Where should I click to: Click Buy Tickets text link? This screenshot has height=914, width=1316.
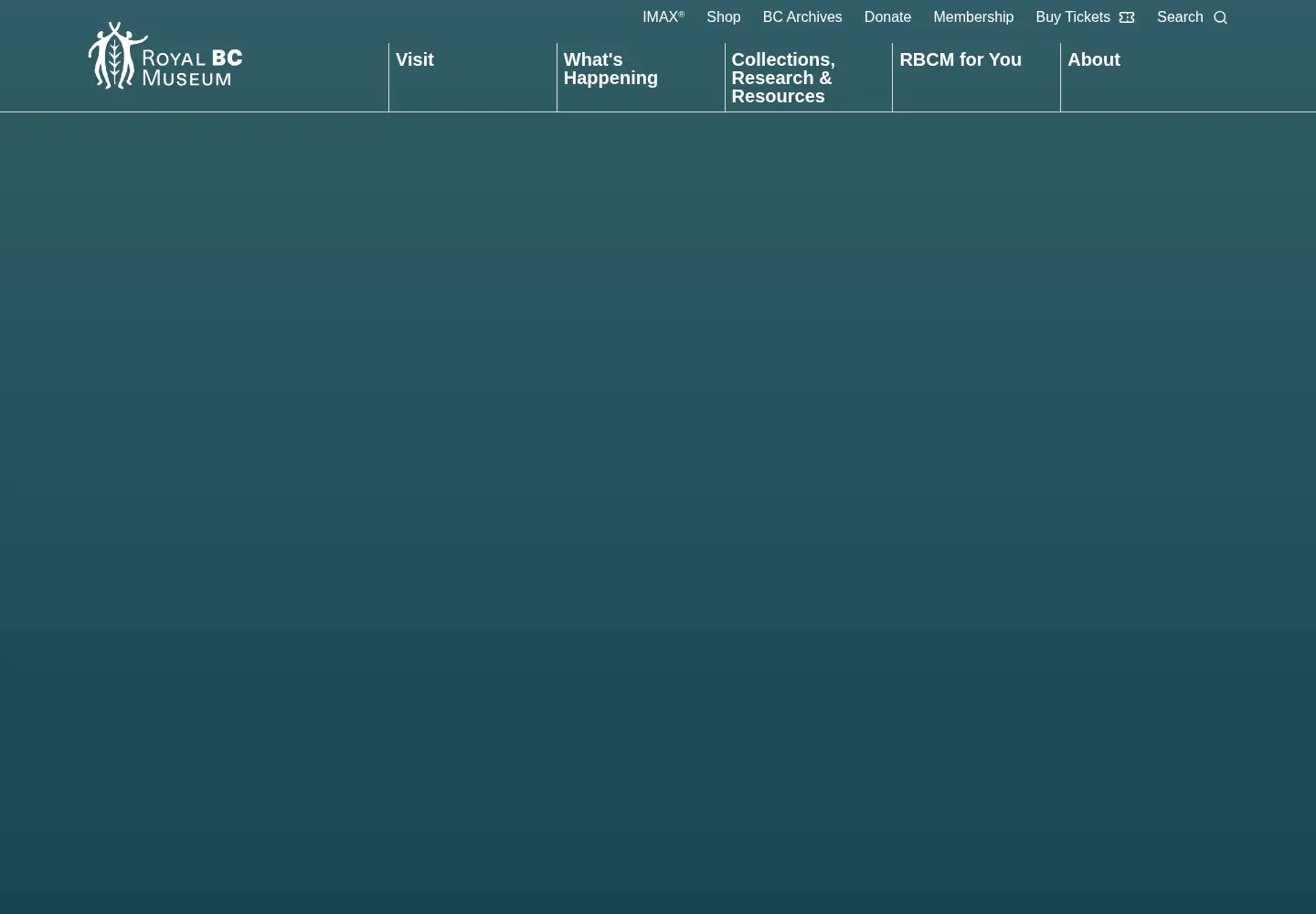click(1073, 16)
